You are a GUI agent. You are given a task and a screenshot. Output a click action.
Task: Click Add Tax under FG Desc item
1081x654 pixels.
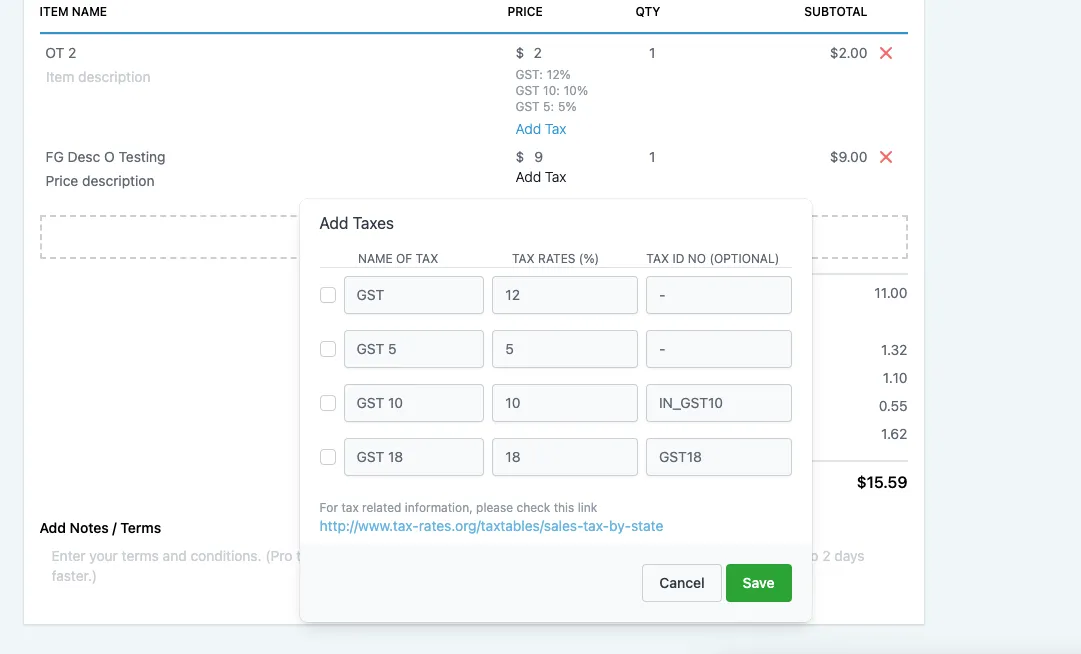tap(541, 177)
